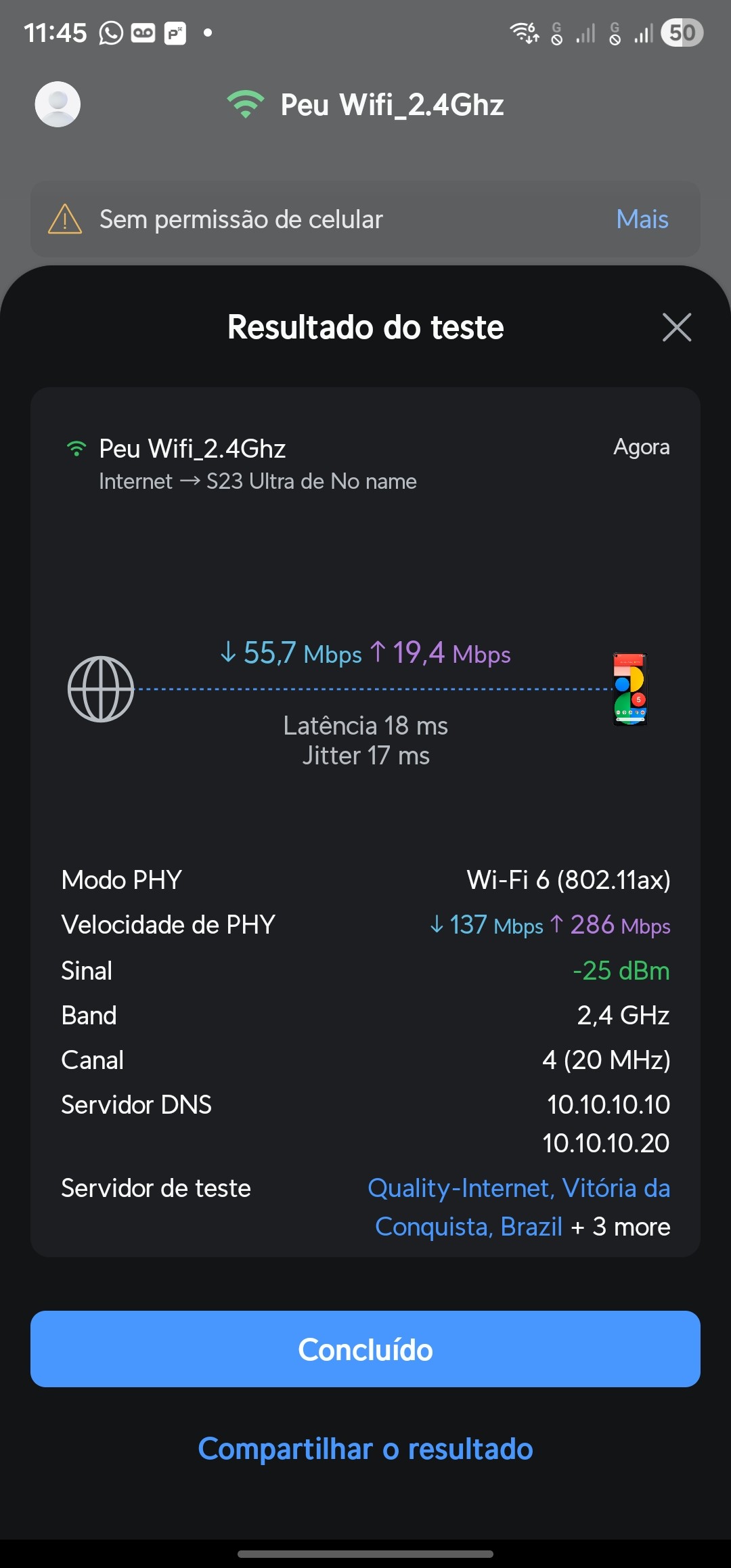The width and height of the screenshot is (731, 1568).
Task: Tap the small Wi-Fi icon in result card
Action: click(76, 448)
